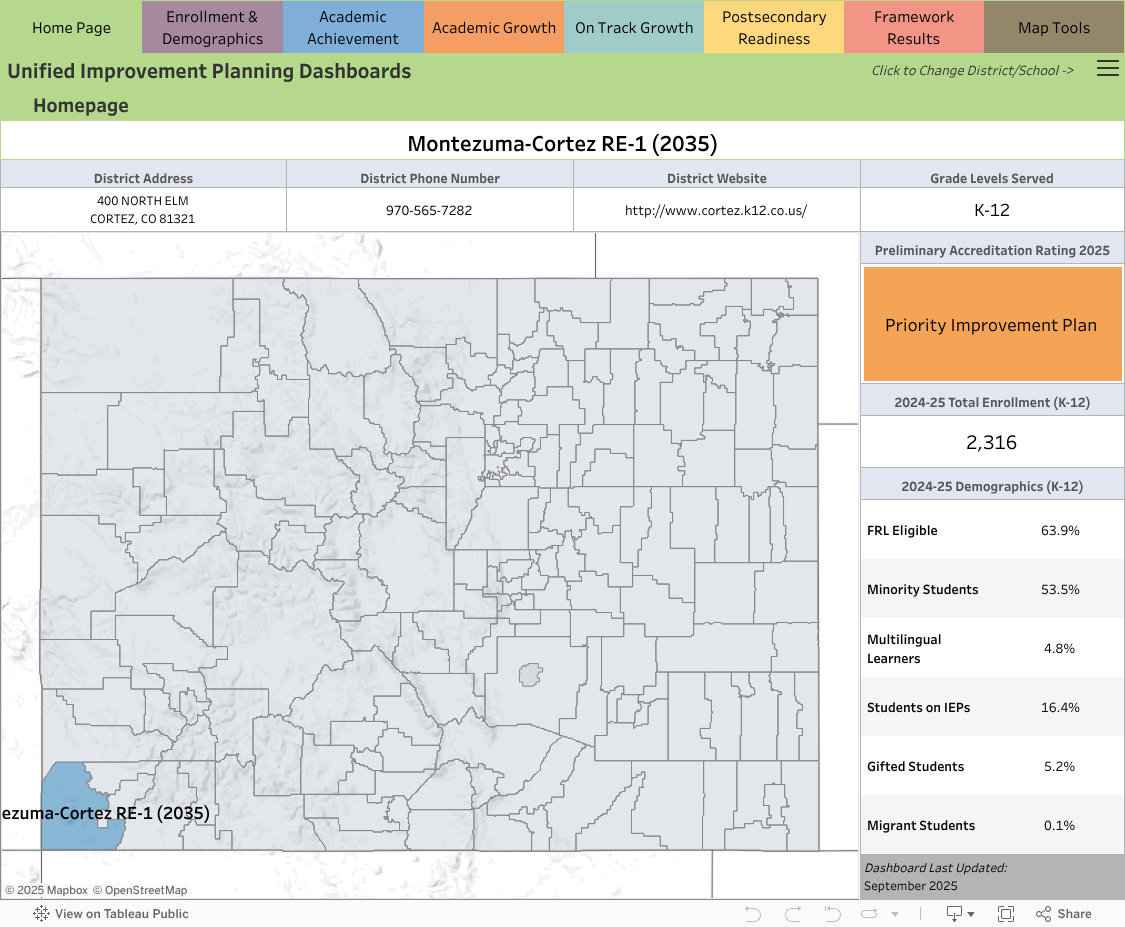Click the Students on IEPs 16.4% value
The width and height of the screenshot is (1125, 927).
[x=1060, y=707]
